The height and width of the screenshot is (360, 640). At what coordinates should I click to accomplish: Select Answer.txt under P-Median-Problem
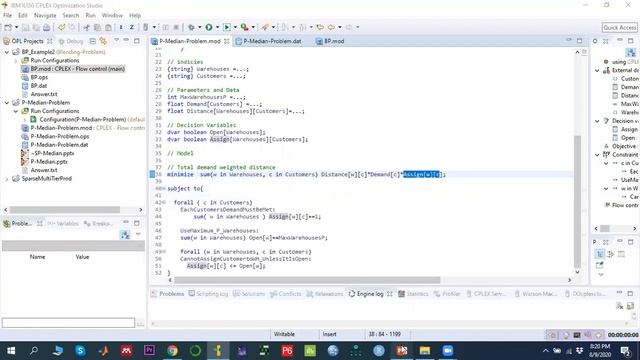[x=44, y=170]
